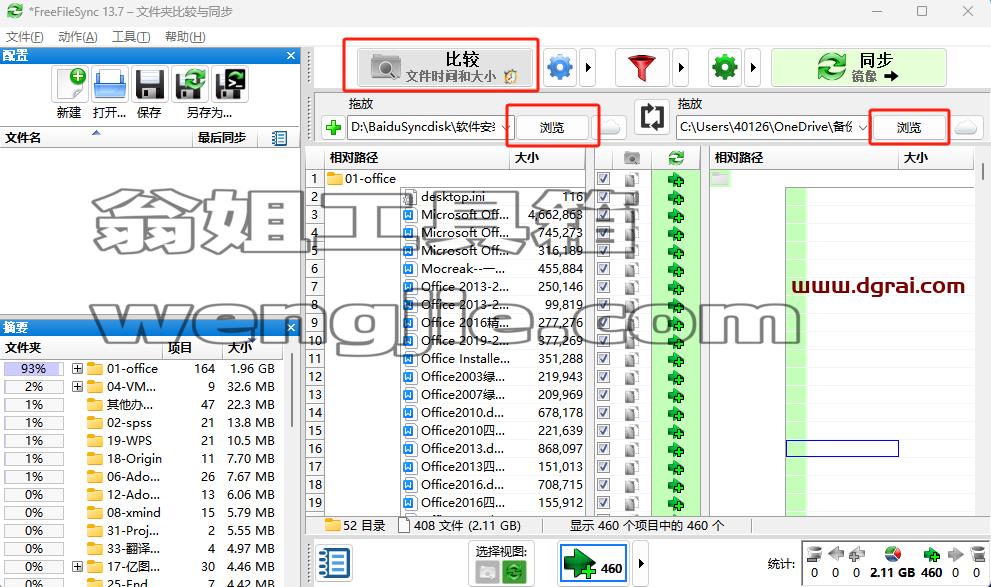Expand the 04-VM... folder in summary
991x587 pixels.
[x=77, y=386]
